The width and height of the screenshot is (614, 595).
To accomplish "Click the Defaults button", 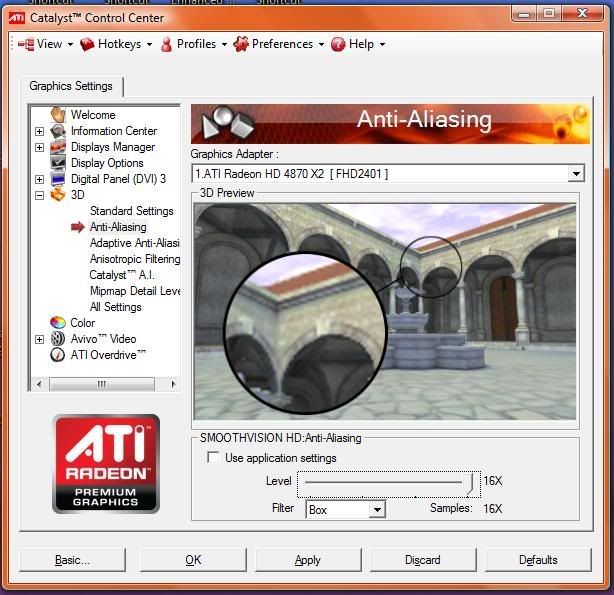I will (x=538, y=560).
